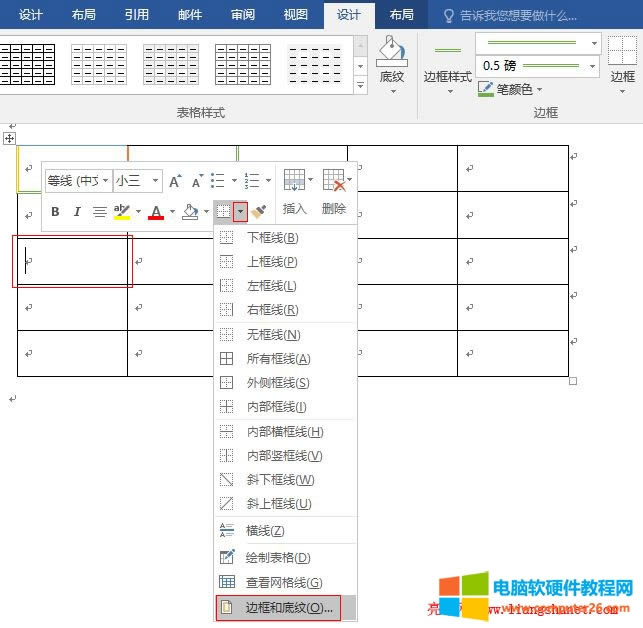643x628 pixels.
Task: Click the table resize handle
Action: (573, 381)
